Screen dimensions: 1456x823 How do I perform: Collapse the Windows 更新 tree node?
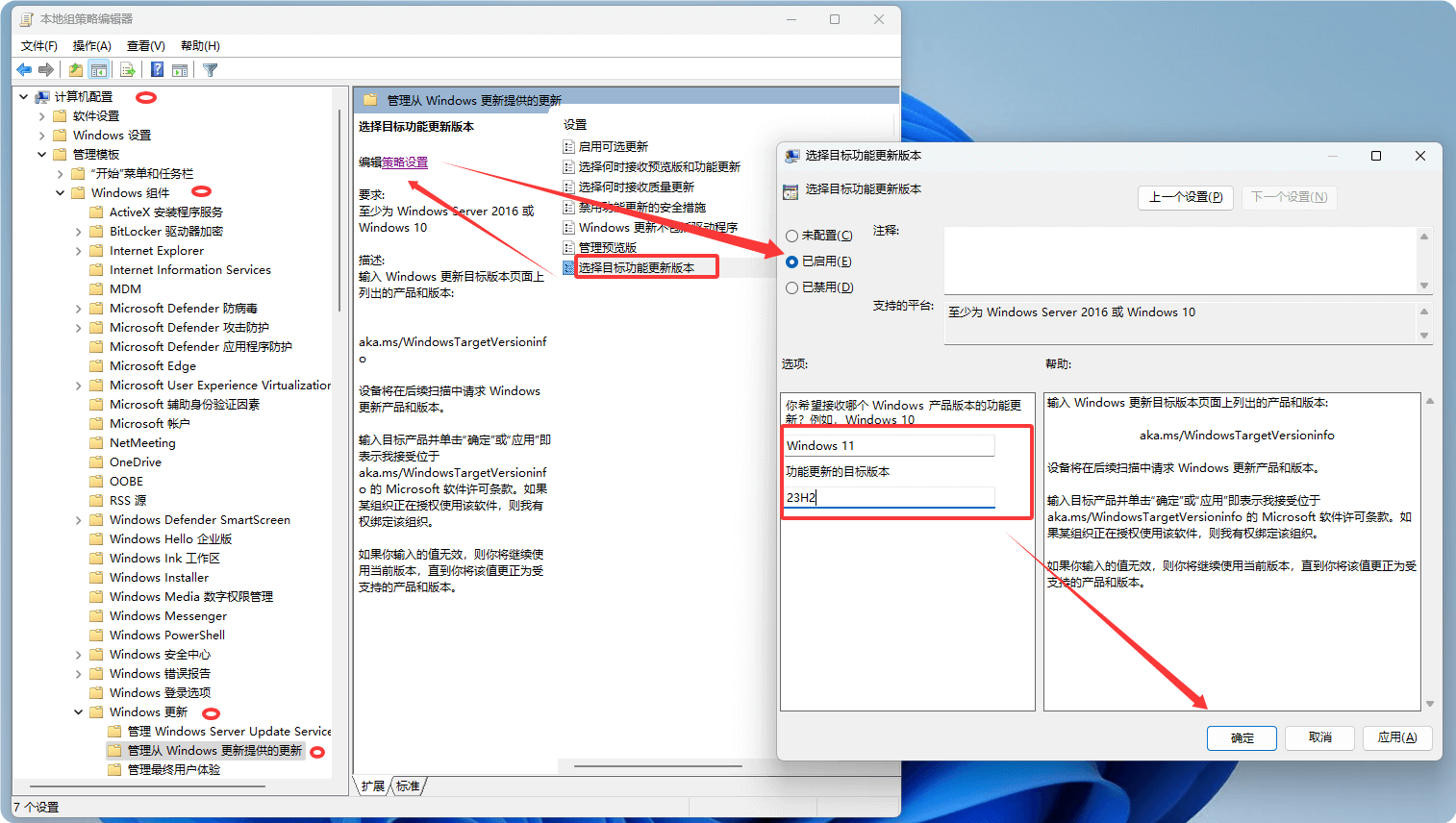79,711
